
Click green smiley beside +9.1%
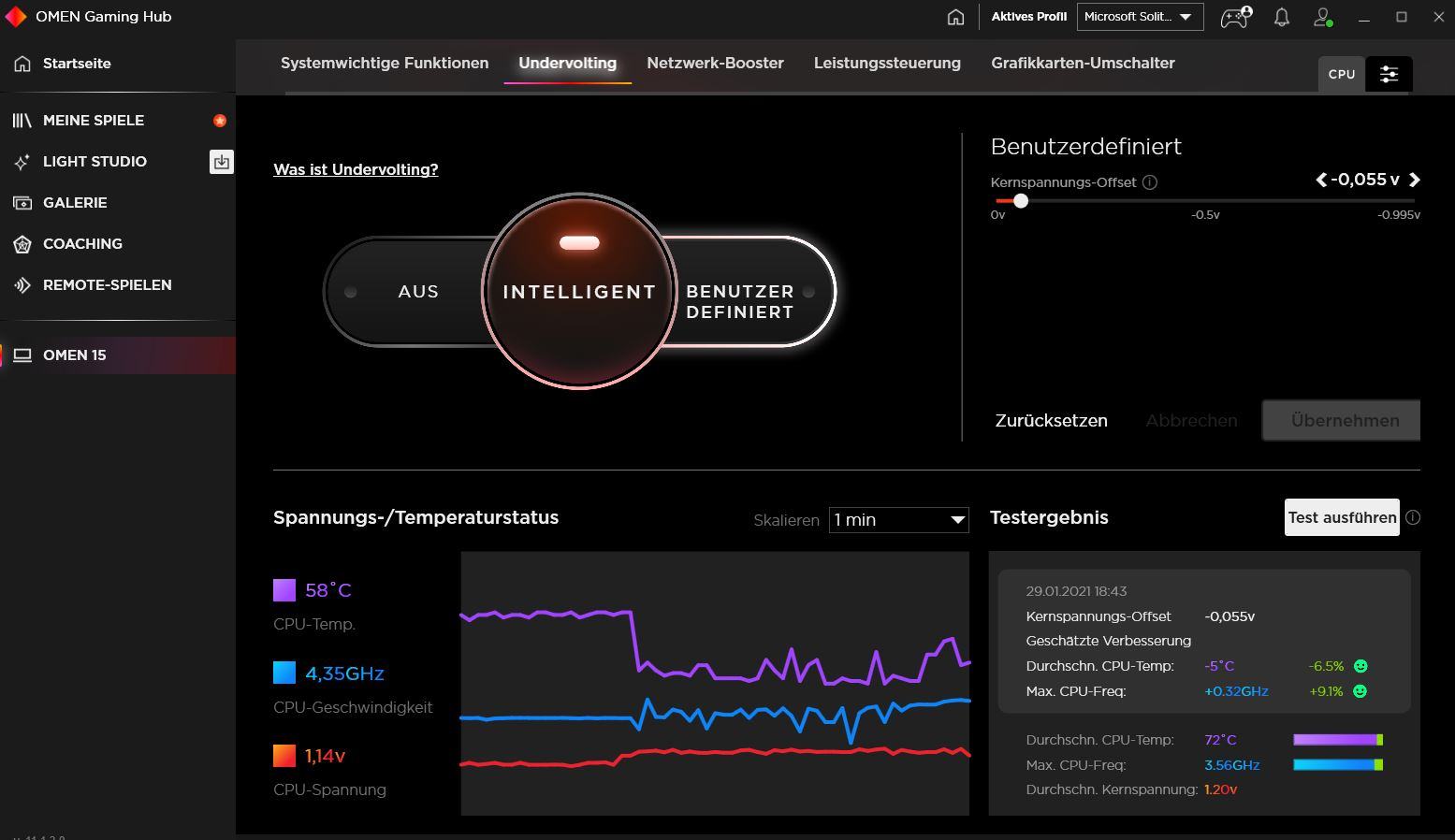click(1360, 691)
